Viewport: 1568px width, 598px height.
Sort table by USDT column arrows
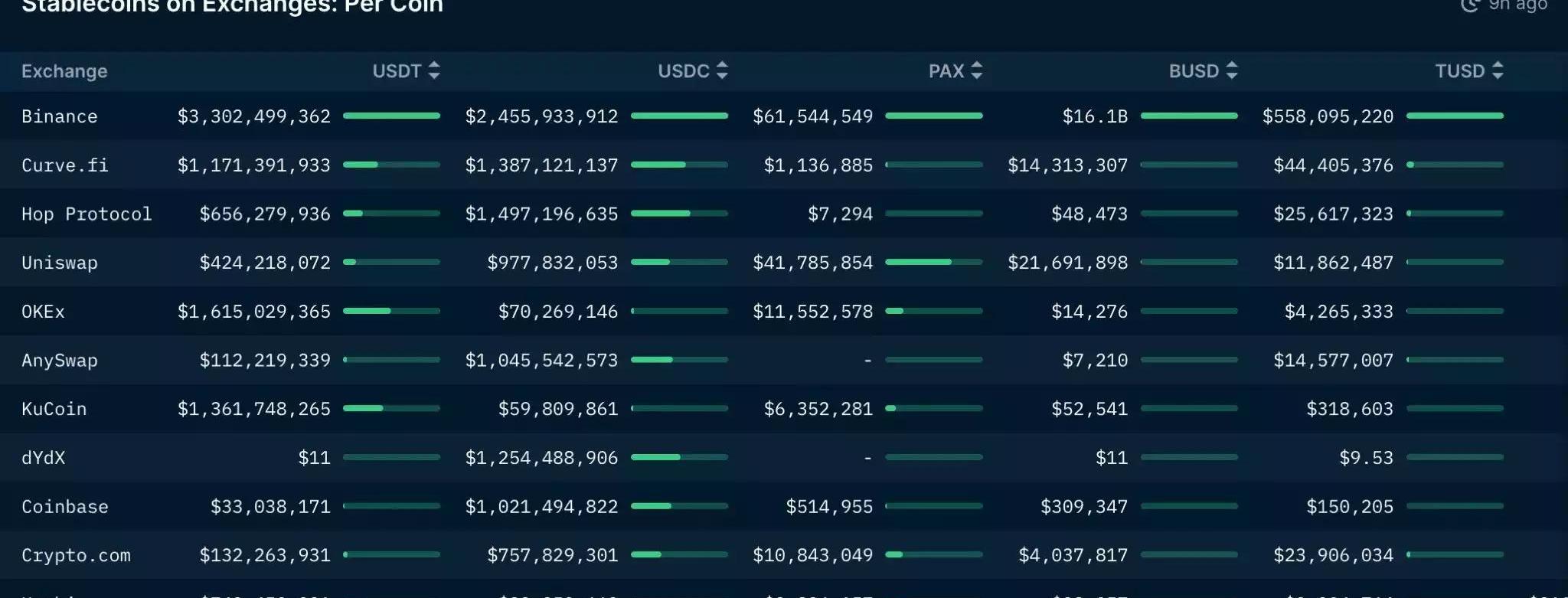click(434, 71)
